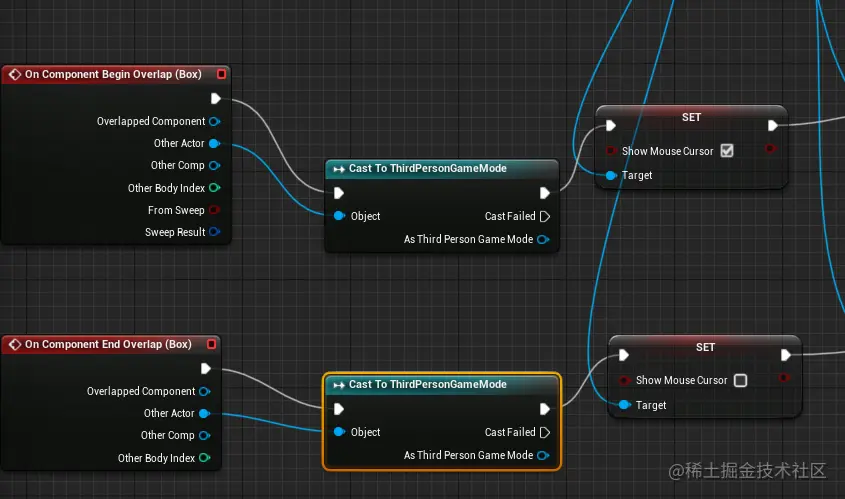Click the selected Cast node exec input pin
The height and width of the screenshot is (499, 845).
pyautogui.click(x=338, y=409)
